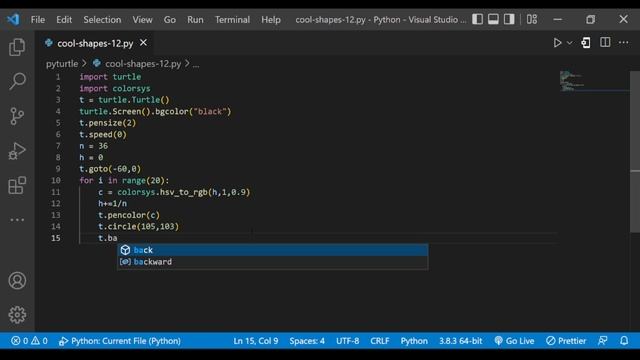640x360 pixels.
Task: Open the Explorer view in activity bar
Action: pyautogui.click(x=17, y=47)
